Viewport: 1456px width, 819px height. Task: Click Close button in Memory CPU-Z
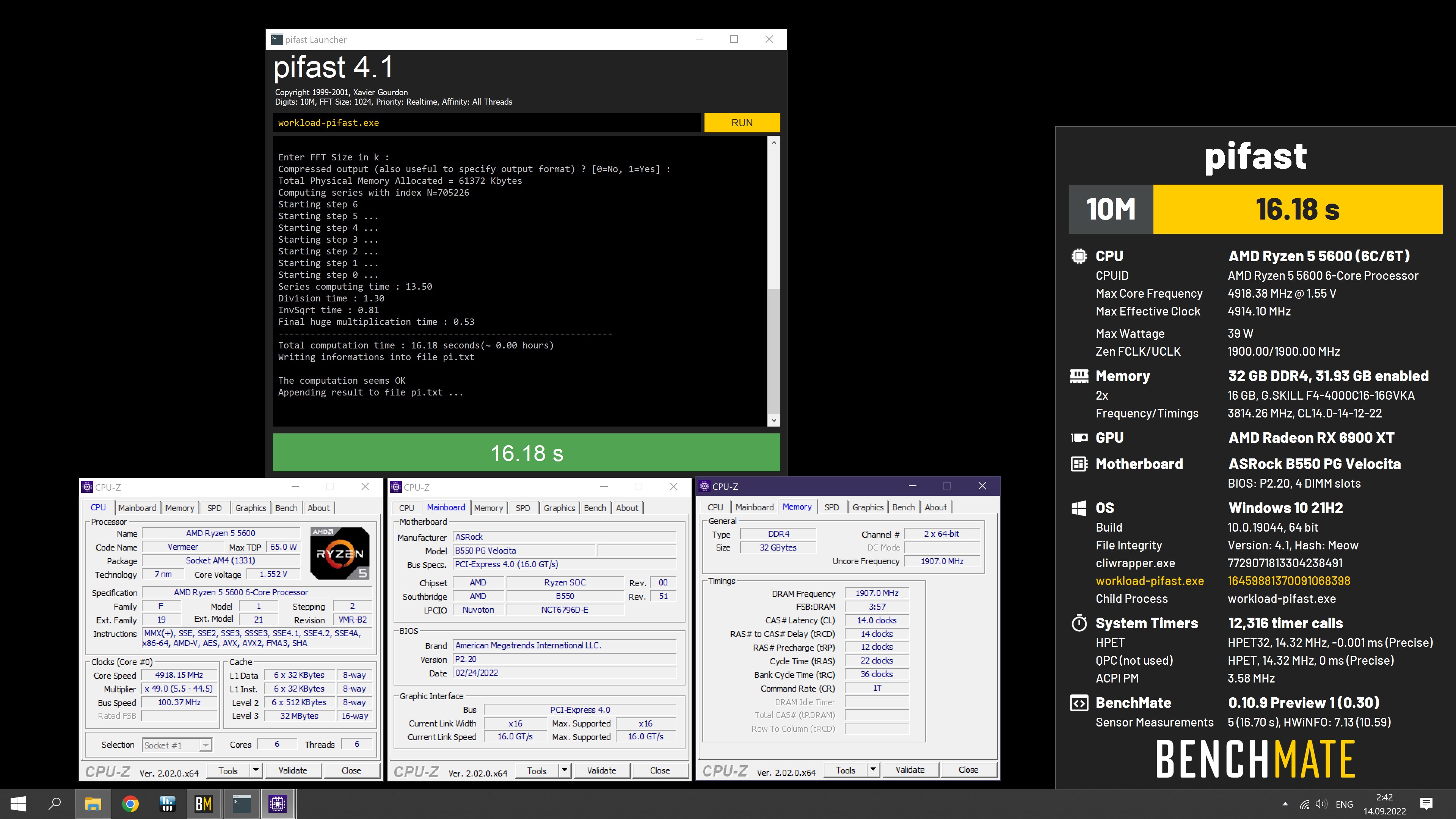968,769
